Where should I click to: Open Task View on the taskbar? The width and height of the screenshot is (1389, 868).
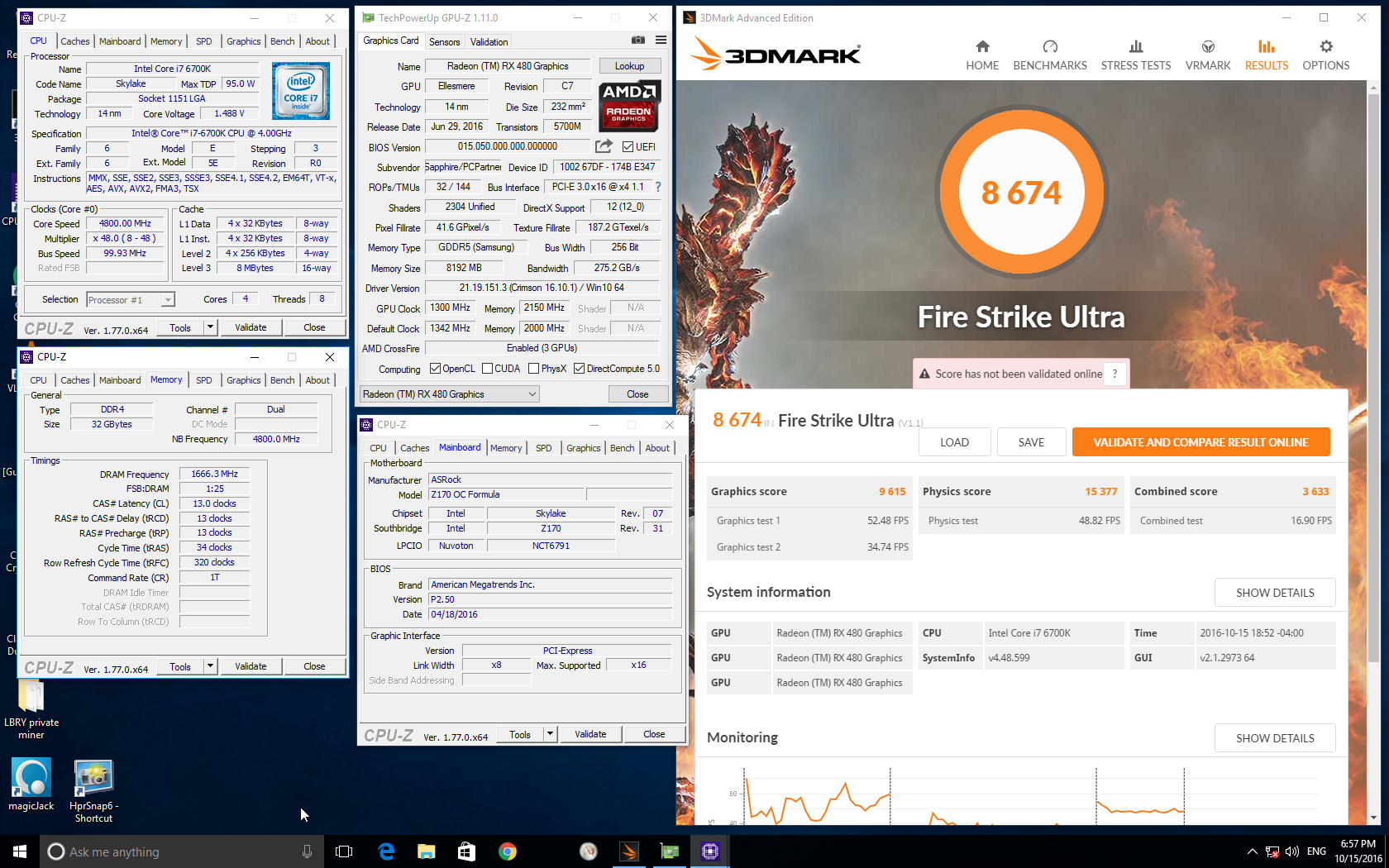pos(344,851)
